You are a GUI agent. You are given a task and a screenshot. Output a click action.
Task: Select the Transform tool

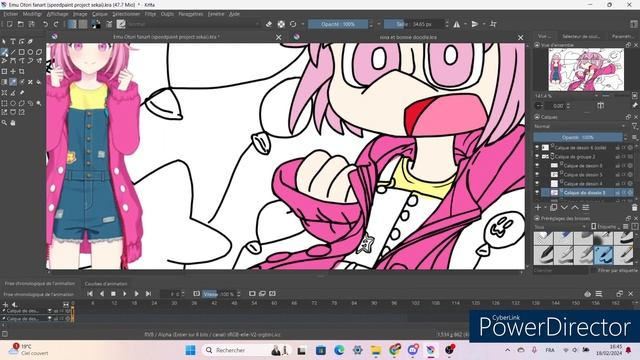coord(4,71)
